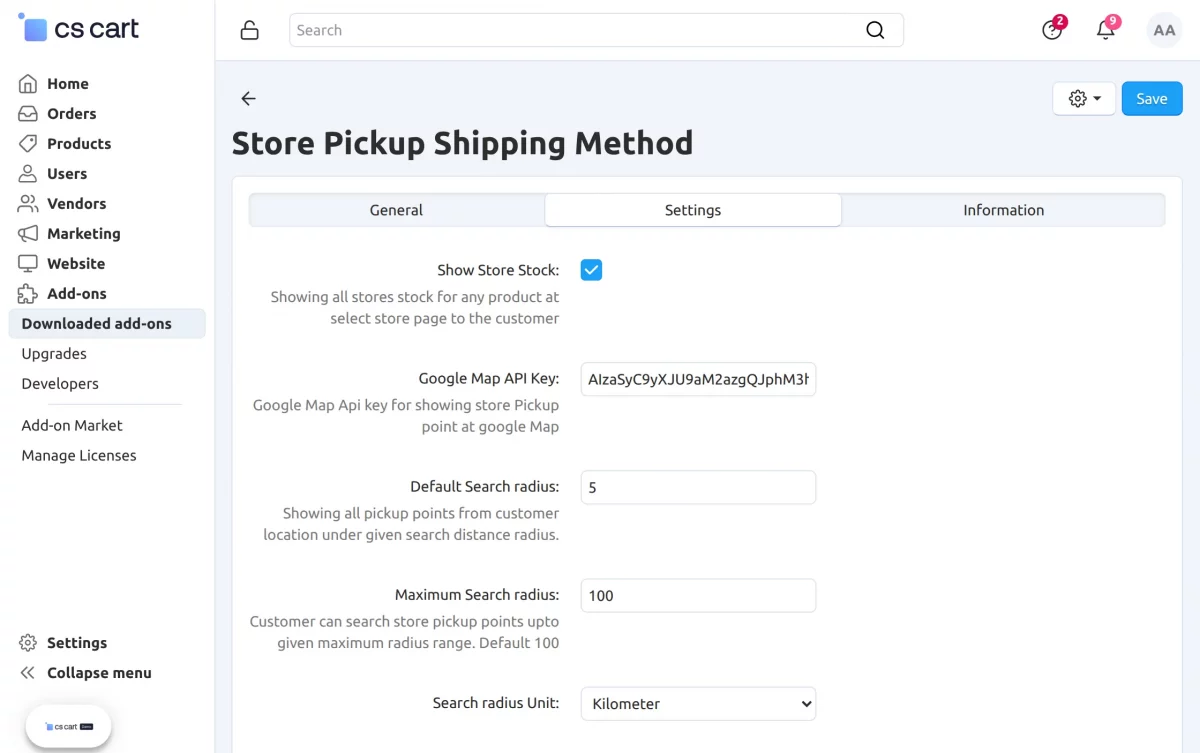
Task: Focus the Maximum Search radius field
Action: (698, 596)
